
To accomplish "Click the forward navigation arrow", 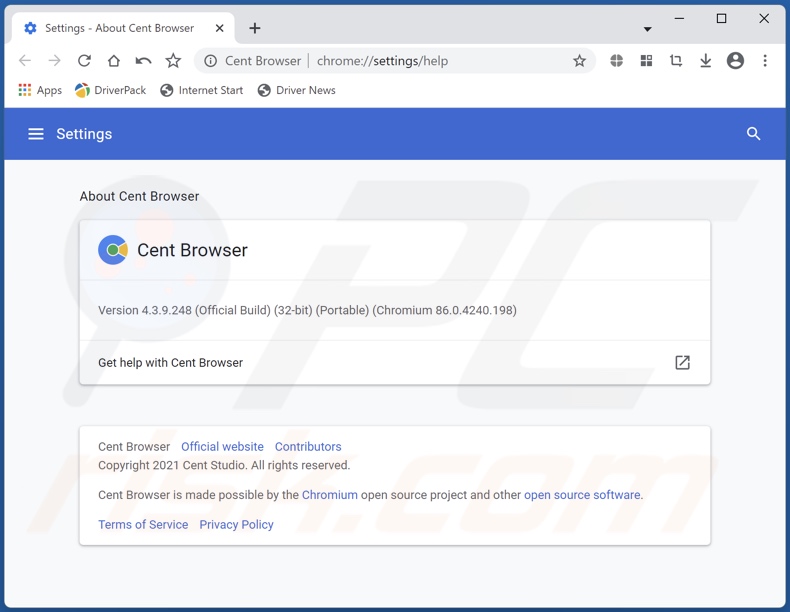I will pos(54,61).
